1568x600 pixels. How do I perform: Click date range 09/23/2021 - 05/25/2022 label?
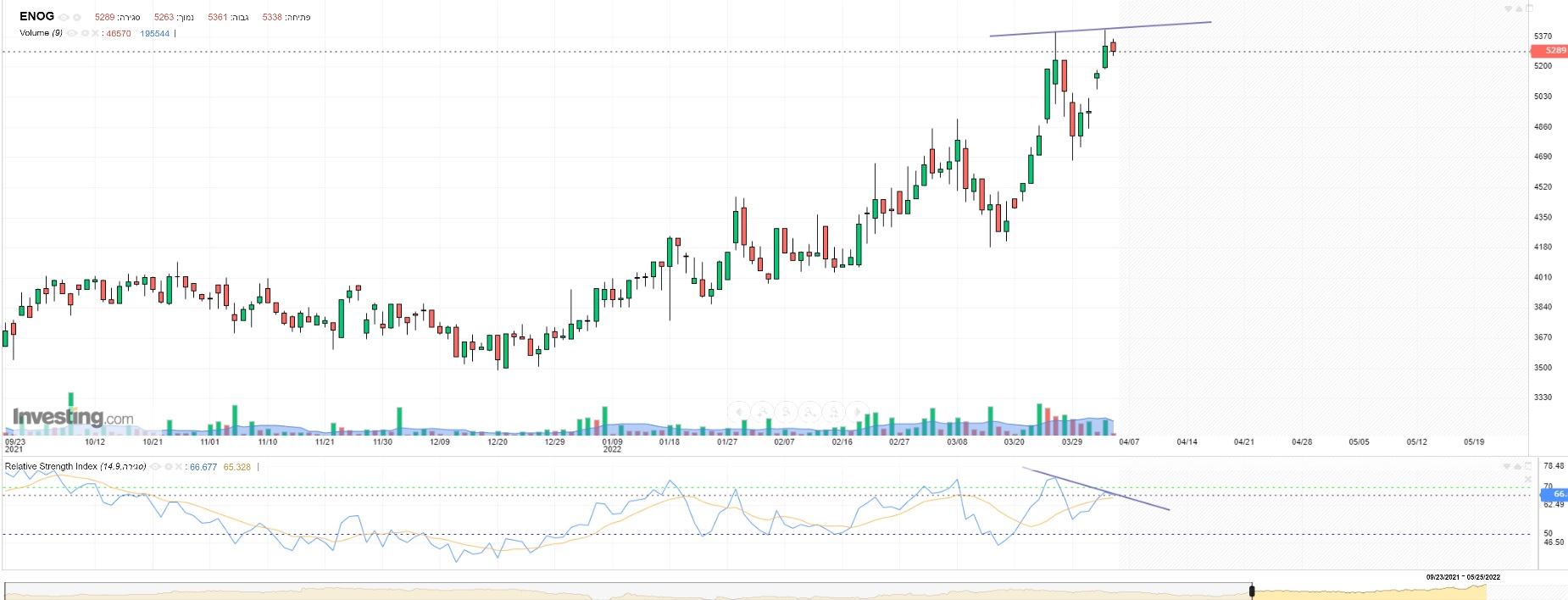pos(1463,577)
